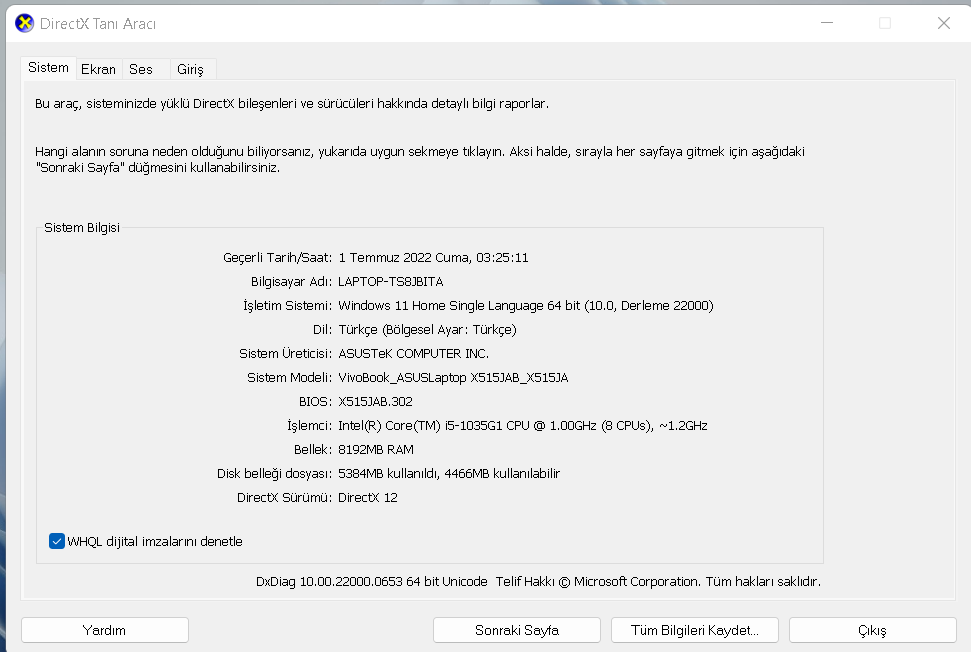Click the Geçerli Tarih/Saat label
The height and width of the screenshot is (652, 971).
[277, 258]
